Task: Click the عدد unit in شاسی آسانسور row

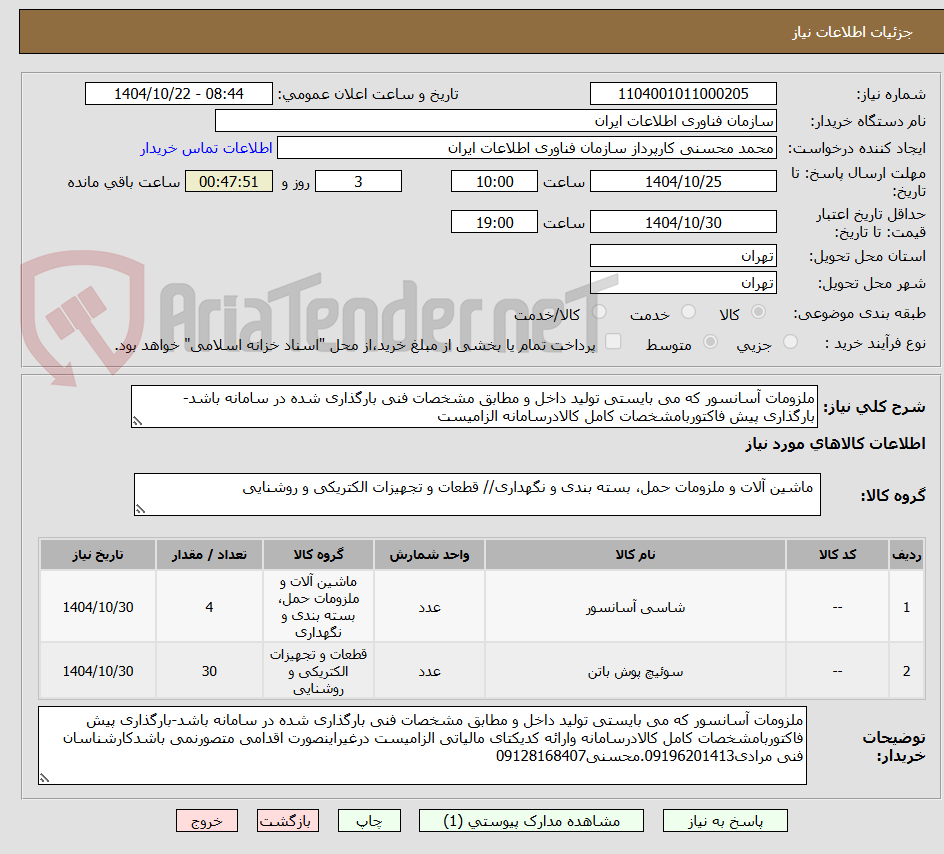Action: [x=429, y=607]
